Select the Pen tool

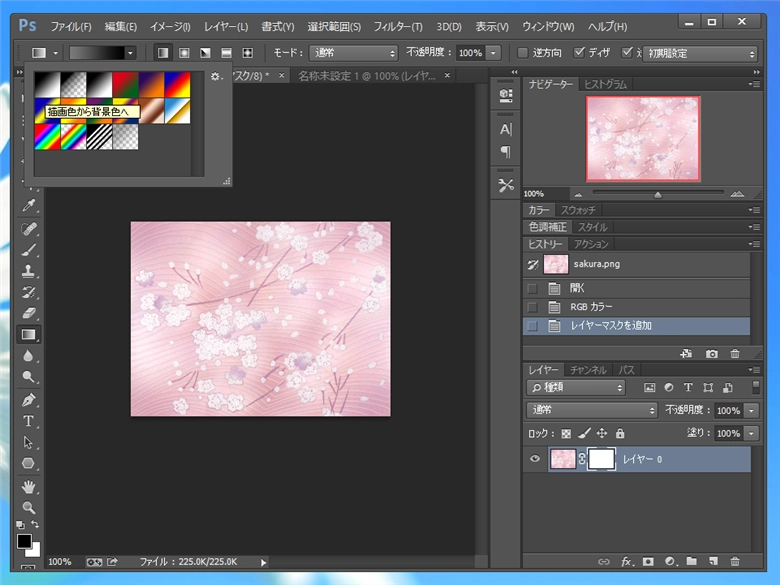tap(29, 400)
